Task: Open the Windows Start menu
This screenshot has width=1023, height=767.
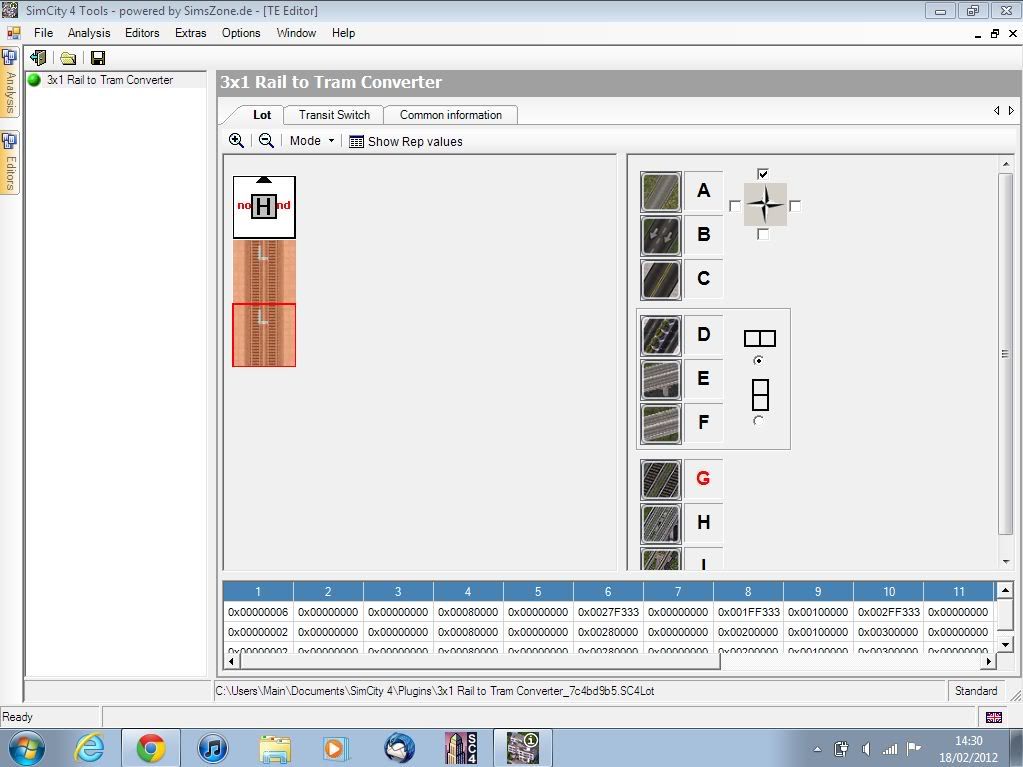Action: pyautogui.click(x=27, y=747)
